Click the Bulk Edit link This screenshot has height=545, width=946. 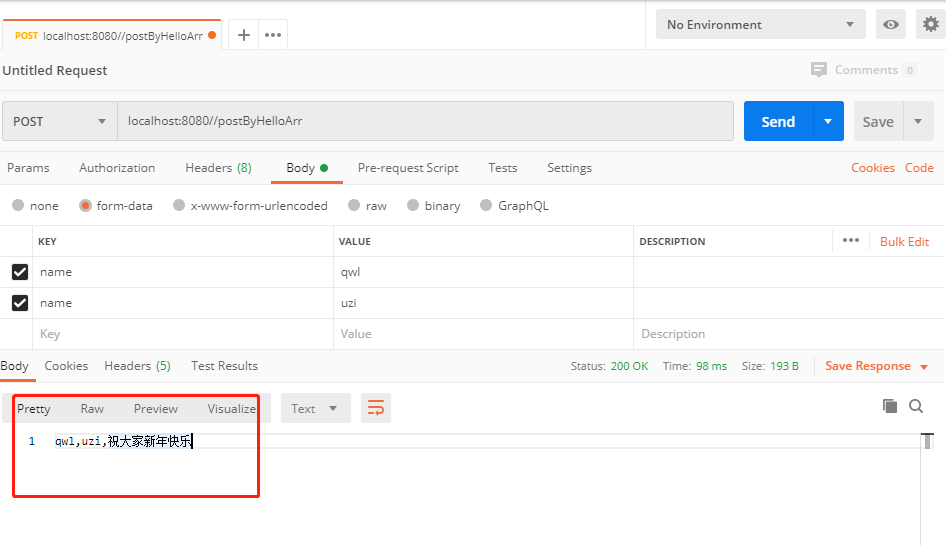pos(904,241)
